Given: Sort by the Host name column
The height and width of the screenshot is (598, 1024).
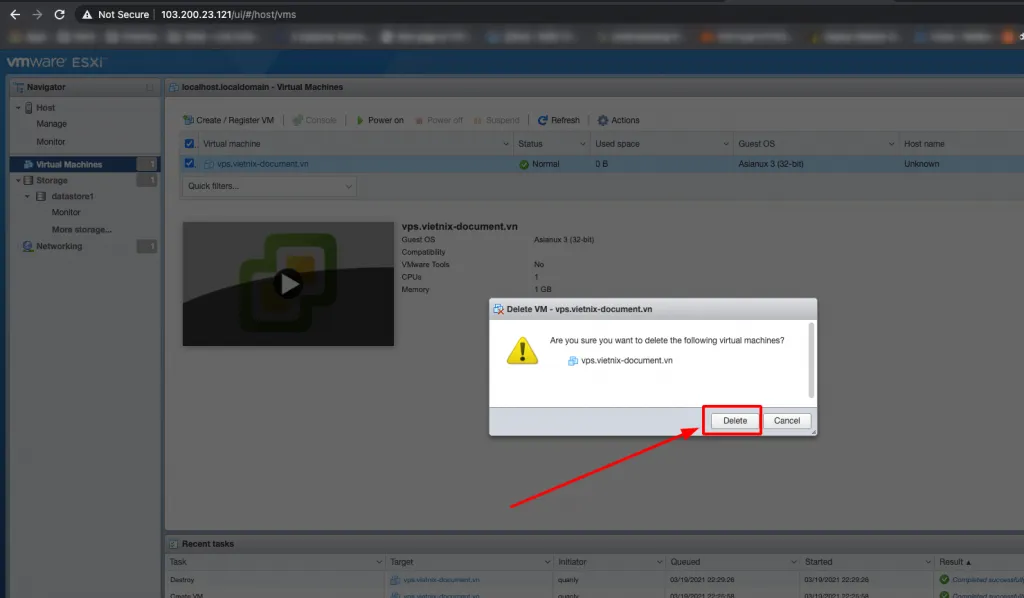Looking at the screenshot, I should 923,144.
